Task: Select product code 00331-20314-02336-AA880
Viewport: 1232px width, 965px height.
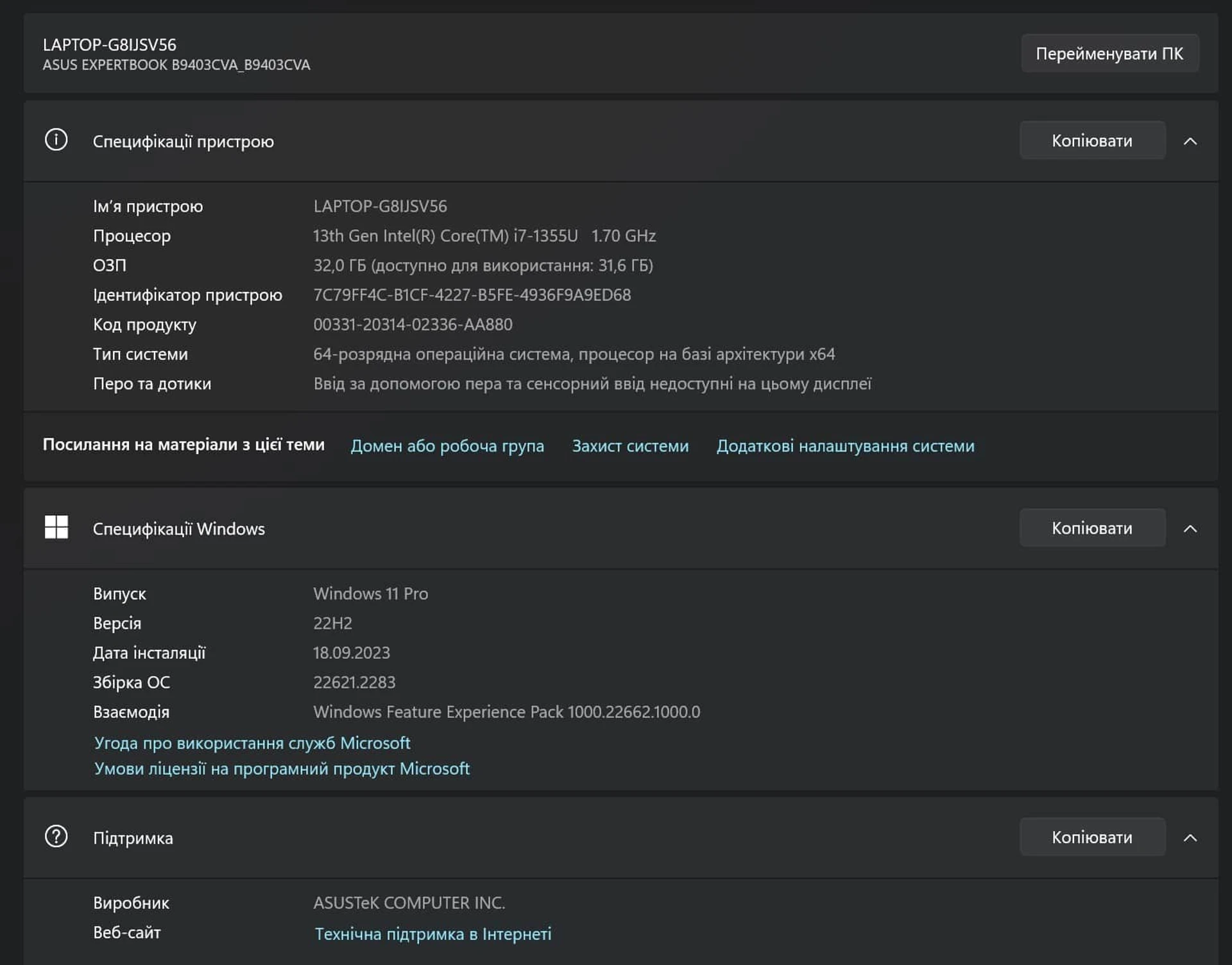Action: (413, 325)
